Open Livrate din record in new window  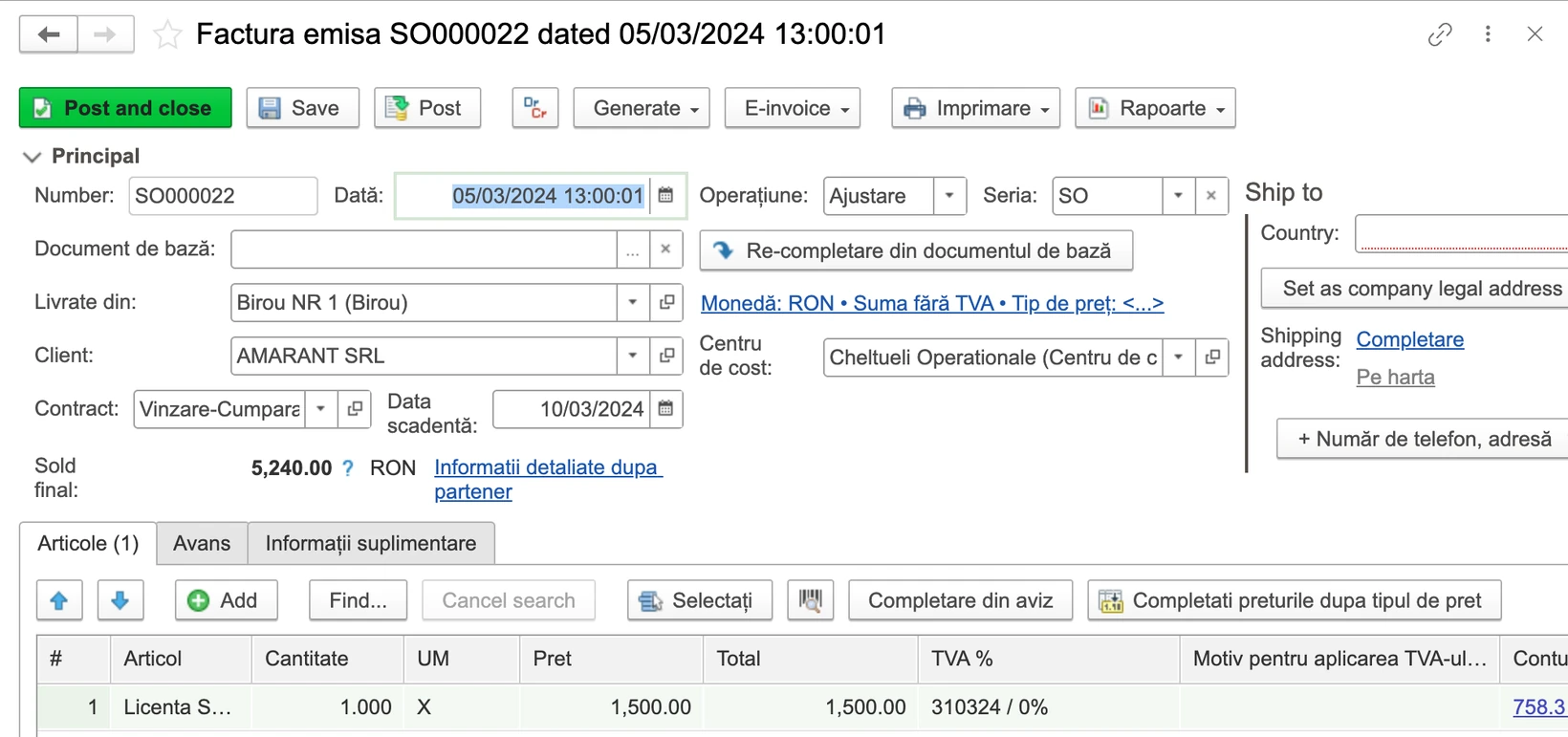coord(666,303)
